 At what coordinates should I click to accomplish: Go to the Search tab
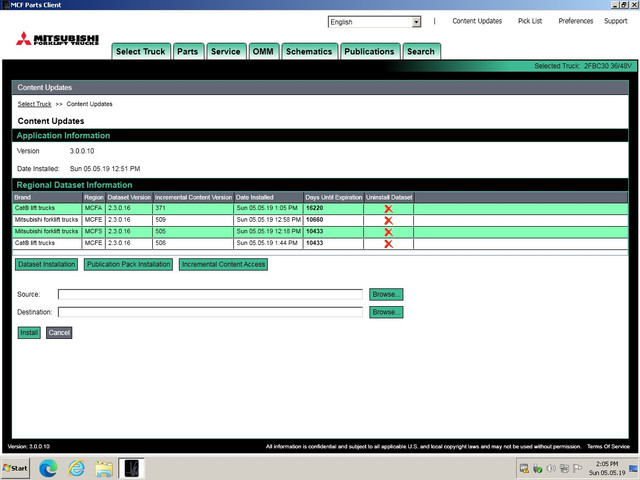click(x=421, y=51)
